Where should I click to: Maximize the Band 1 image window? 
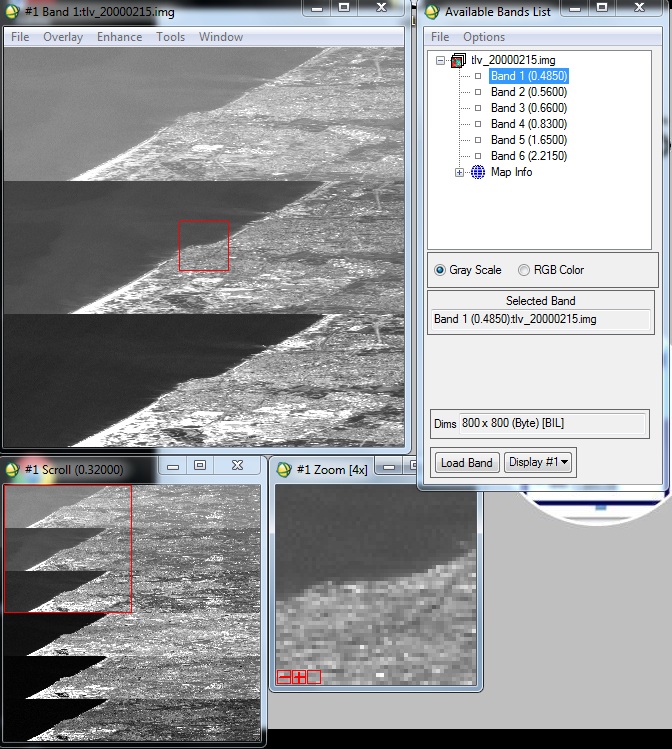coord(343,8)
